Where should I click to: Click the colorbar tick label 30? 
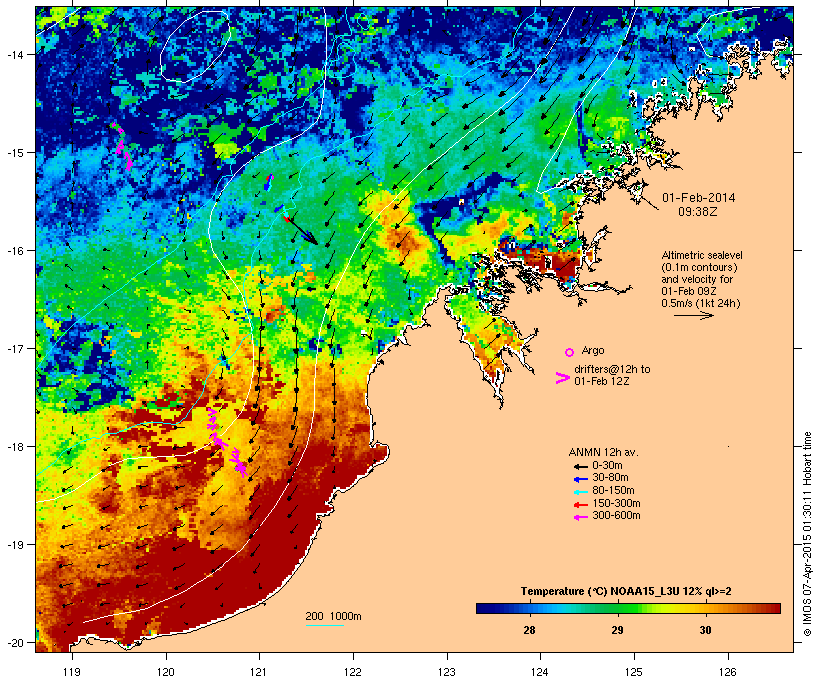(x=705, y=630)
